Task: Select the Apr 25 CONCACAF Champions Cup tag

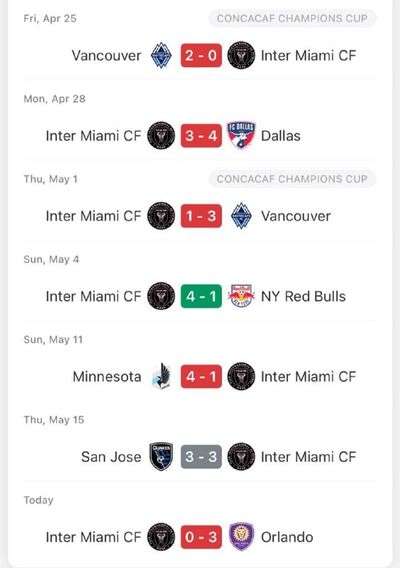Action: point(292,18)
